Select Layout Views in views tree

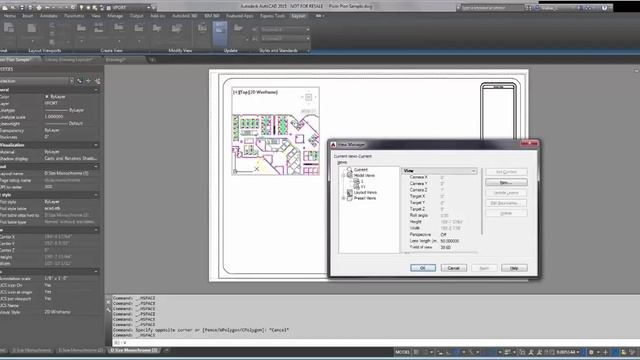pos(365,192)
